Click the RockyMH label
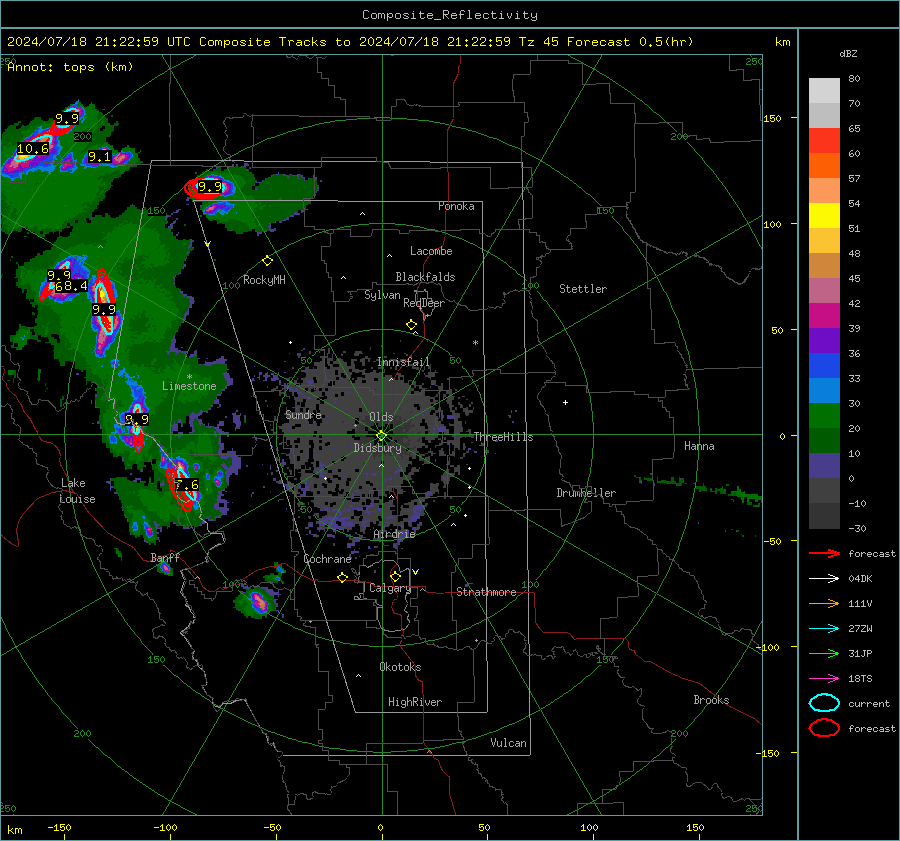Screen dimensions: 900x841 [264, 280]
